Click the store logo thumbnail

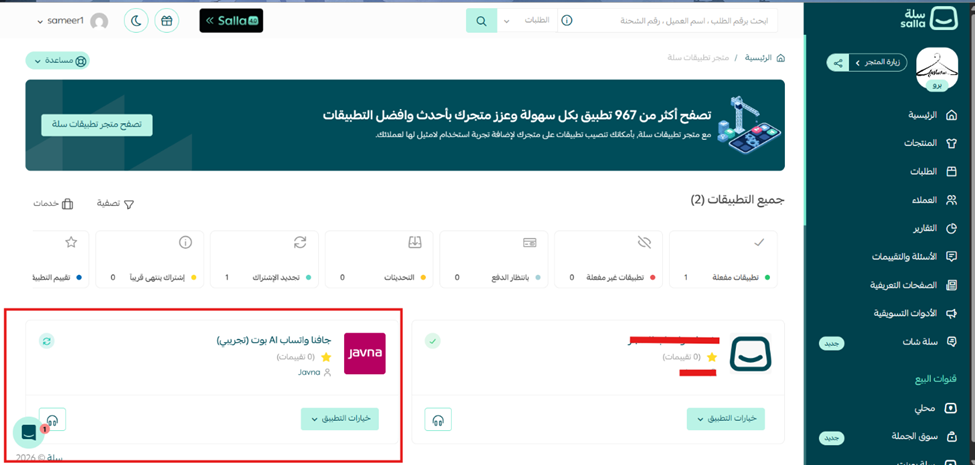936,70
